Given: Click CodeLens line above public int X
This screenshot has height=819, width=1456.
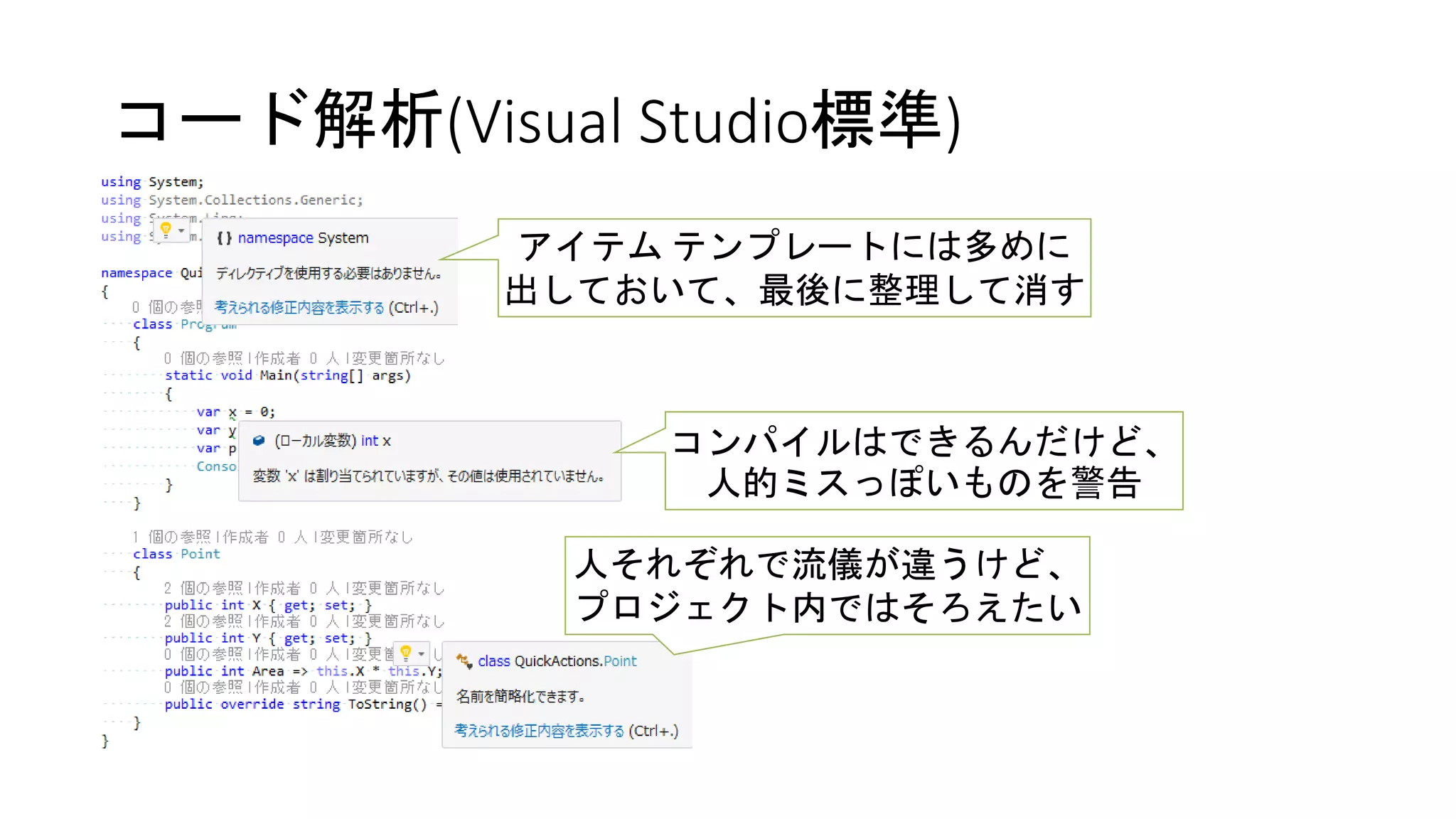Looking at the screenshot, I should pyautogui.click(x=304, y=588).
